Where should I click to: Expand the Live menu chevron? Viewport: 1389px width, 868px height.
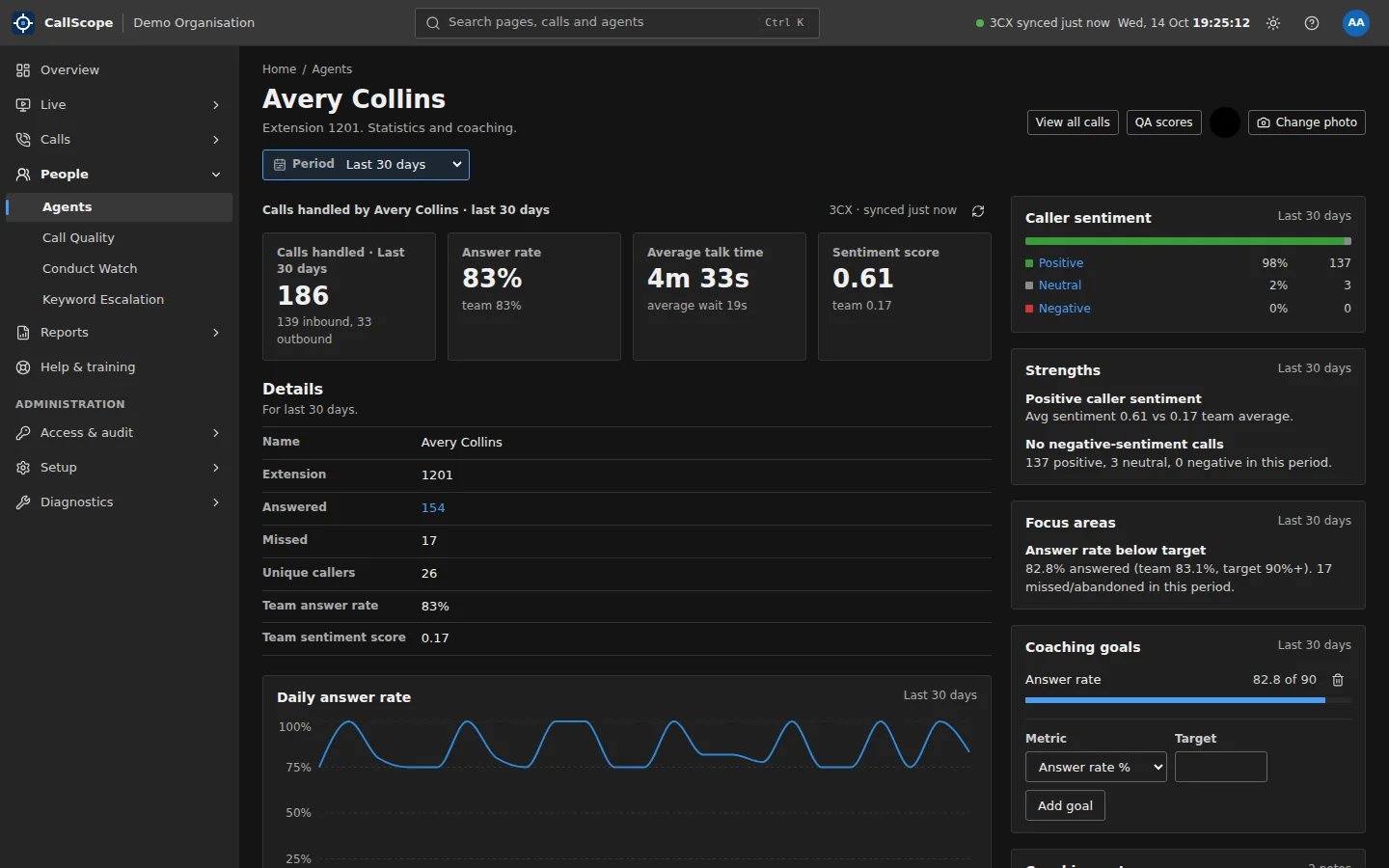tap(216, 105)
